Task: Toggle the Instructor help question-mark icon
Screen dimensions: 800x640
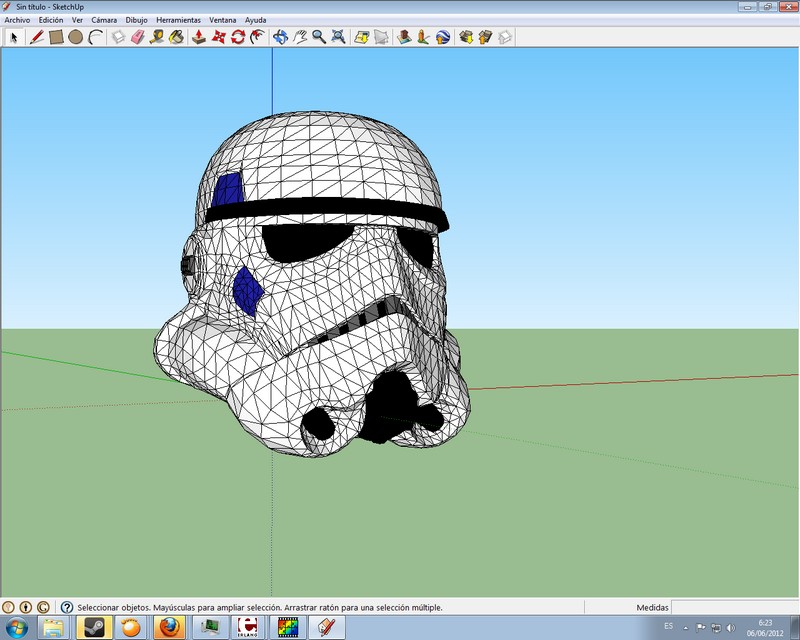Action: 67,607
